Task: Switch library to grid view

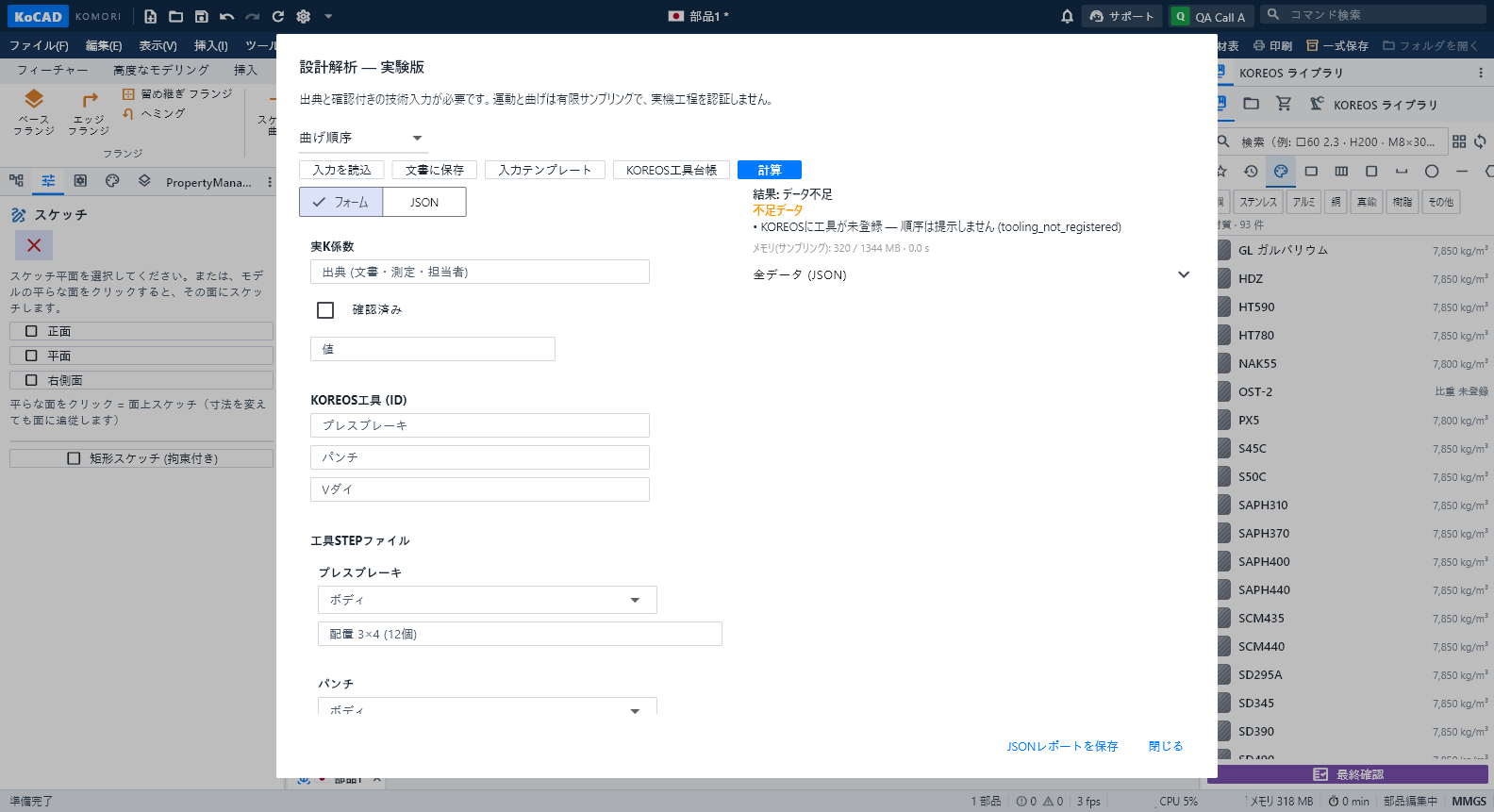Action: [1459, 141]
